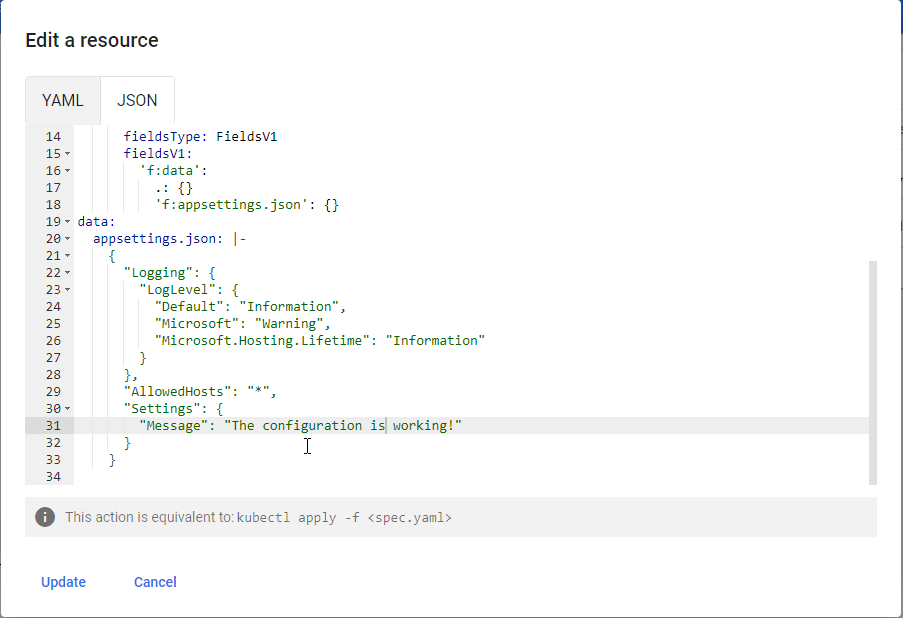Screen dimensions: 903x618
Task: Fold the "Settings" block at line 30
Action: pyautogui.click(x=67, y=409)
